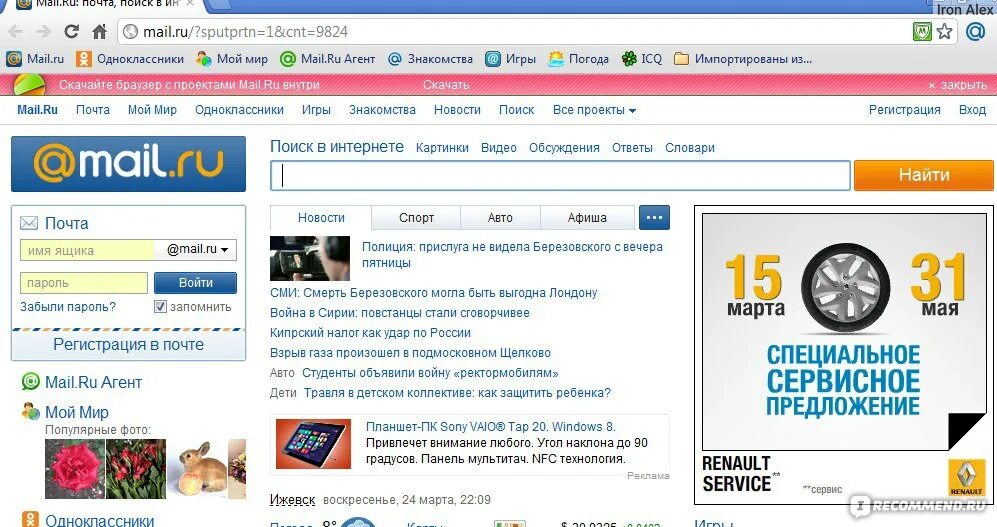
Task: Click the Renault Service ad banner
Action: coord(843,353)
